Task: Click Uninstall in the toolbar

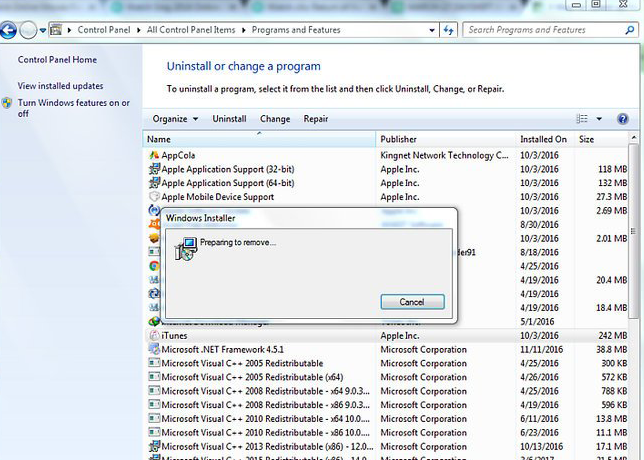Action: coord(229,119)
